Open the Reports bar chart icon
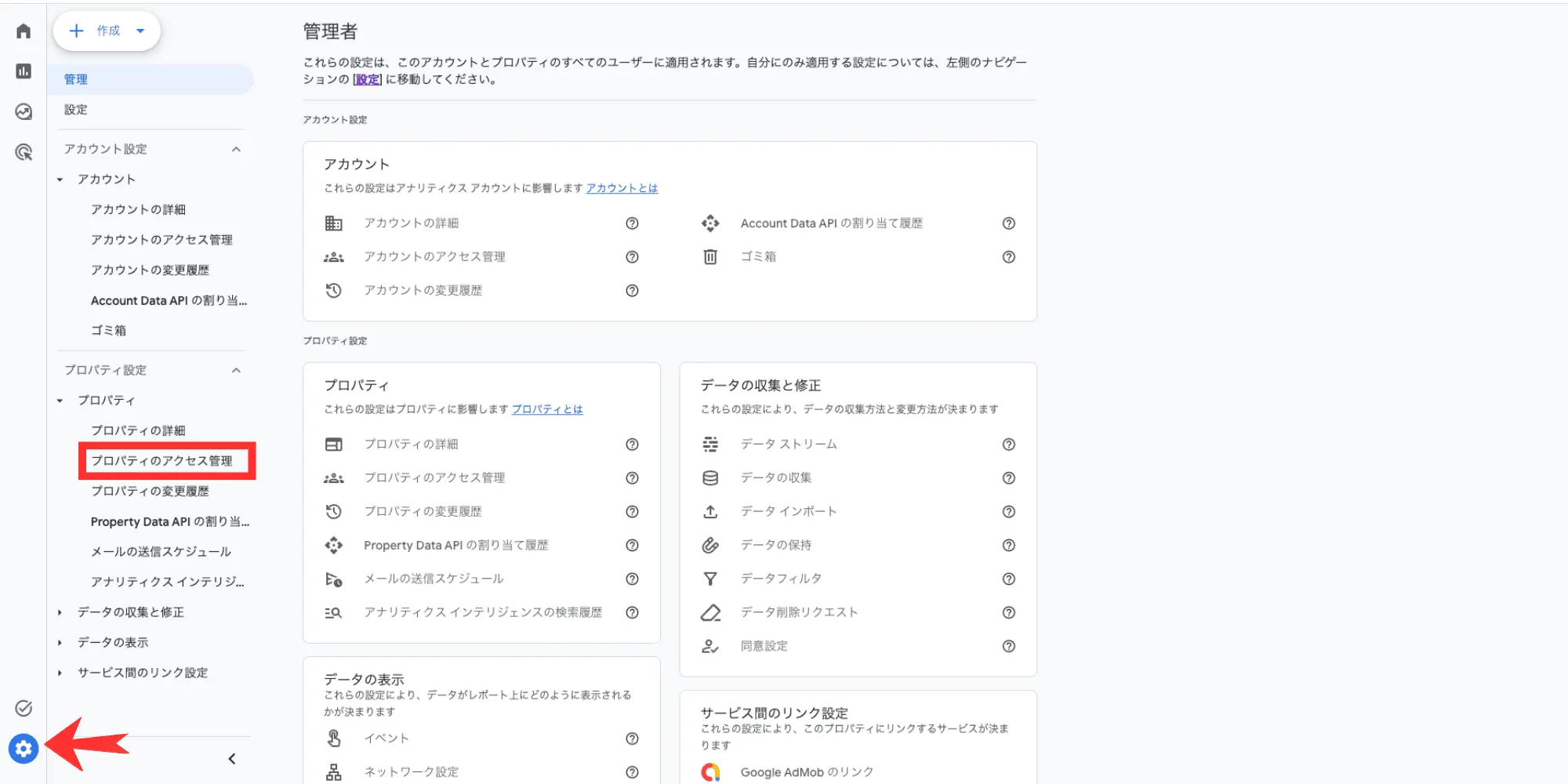Viewport: 1568px width, 784px height. (24, 71)
